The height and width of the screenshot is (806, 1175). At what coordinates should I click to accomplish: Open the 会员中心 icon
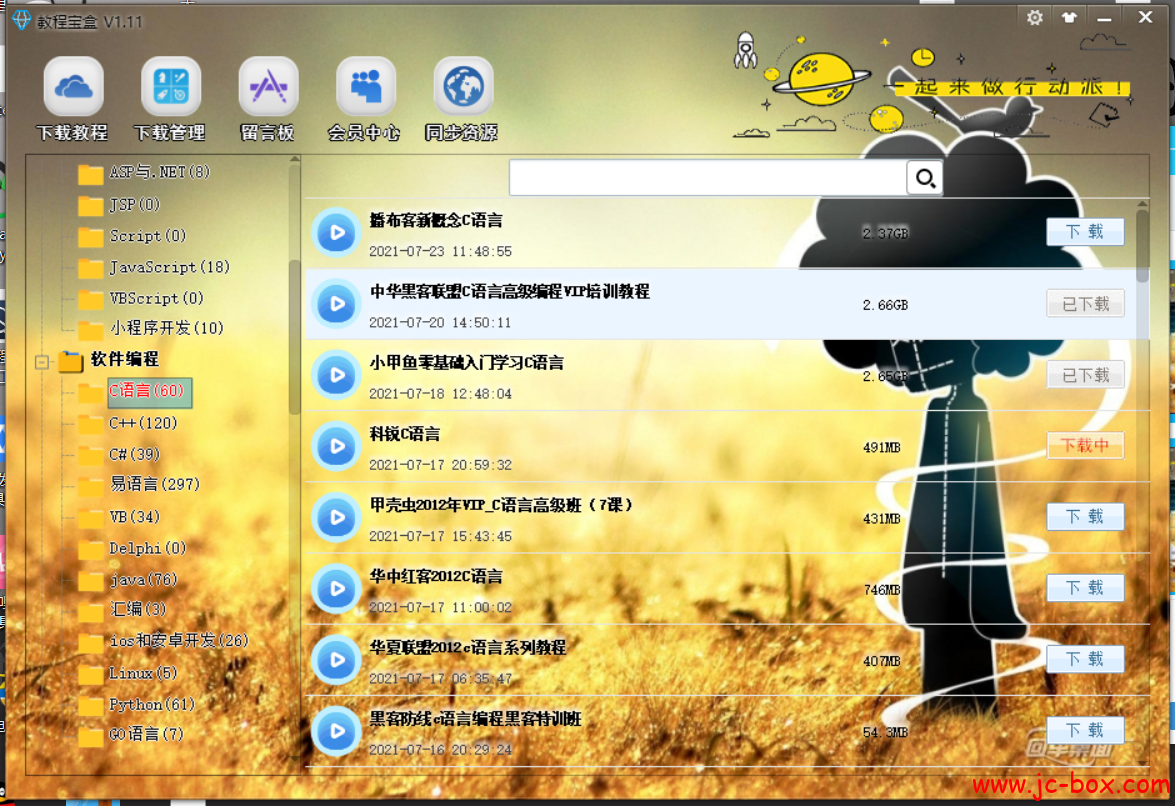(x=365, y=87)
